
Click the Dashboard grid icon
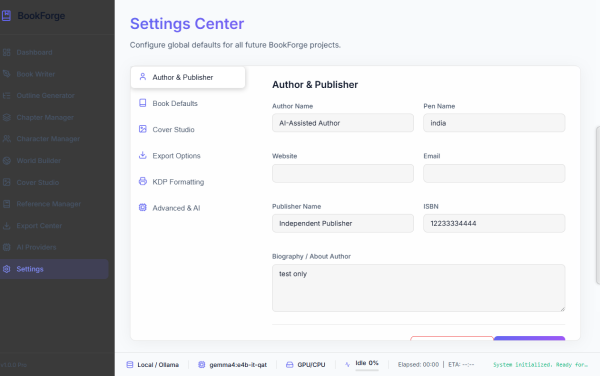point(7,52)
